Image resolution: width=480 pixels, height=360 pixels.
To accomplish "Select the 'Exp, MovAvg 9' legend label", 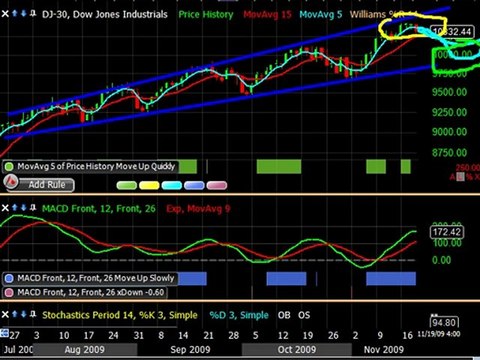I will (x=198, y=209).
